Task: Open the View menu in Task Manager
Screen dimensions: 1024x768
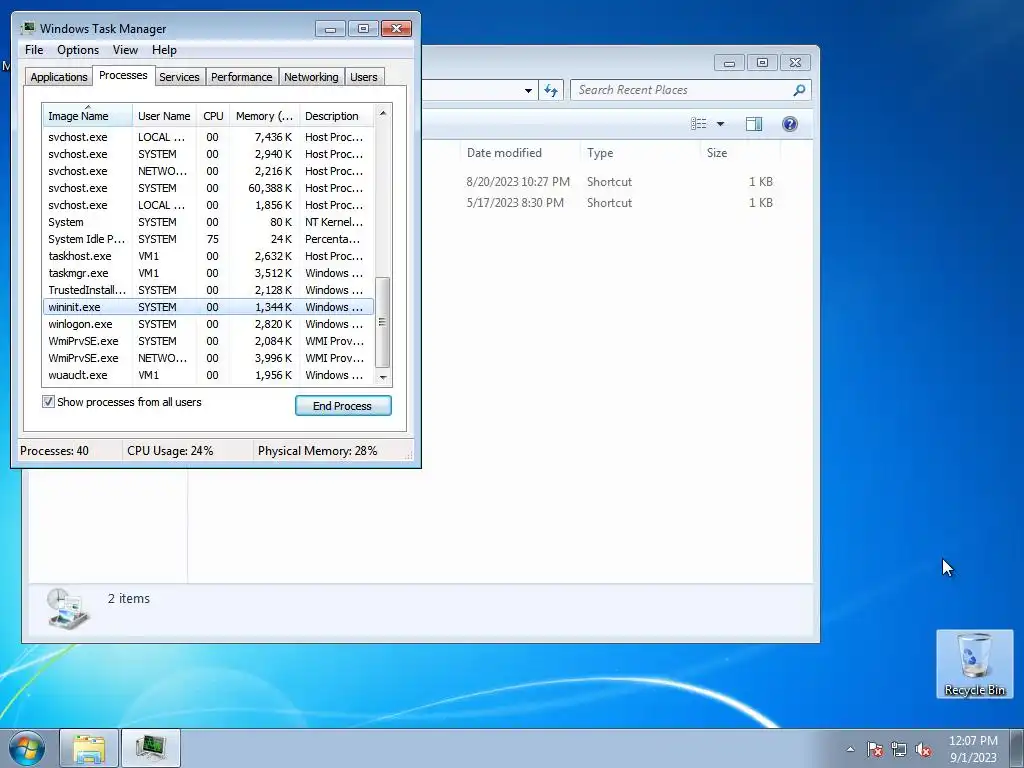Action: click(125, 50)
